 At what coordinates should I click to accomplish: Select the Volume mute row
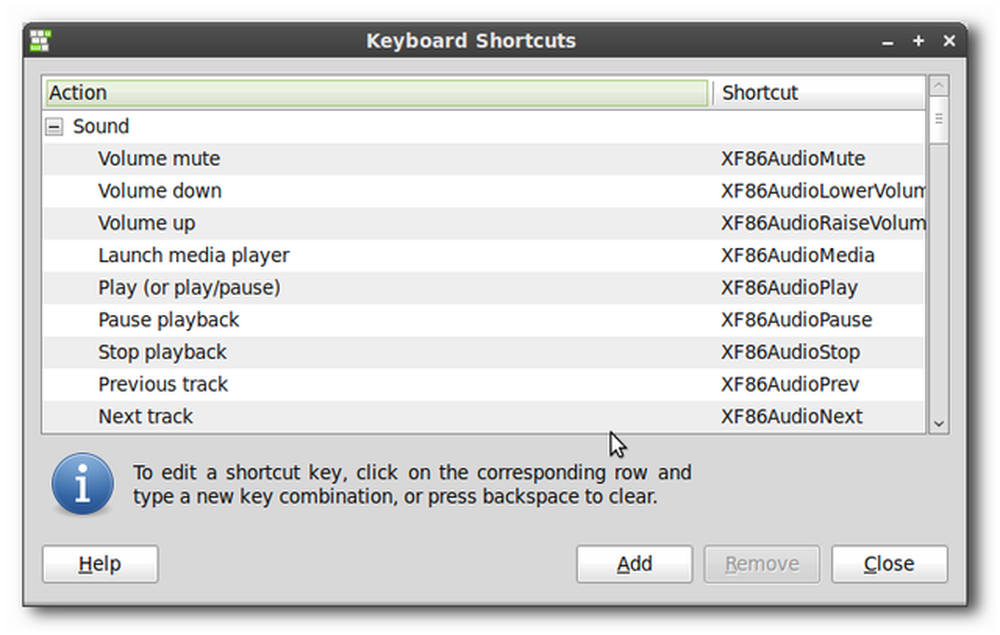tap(483, 159)
